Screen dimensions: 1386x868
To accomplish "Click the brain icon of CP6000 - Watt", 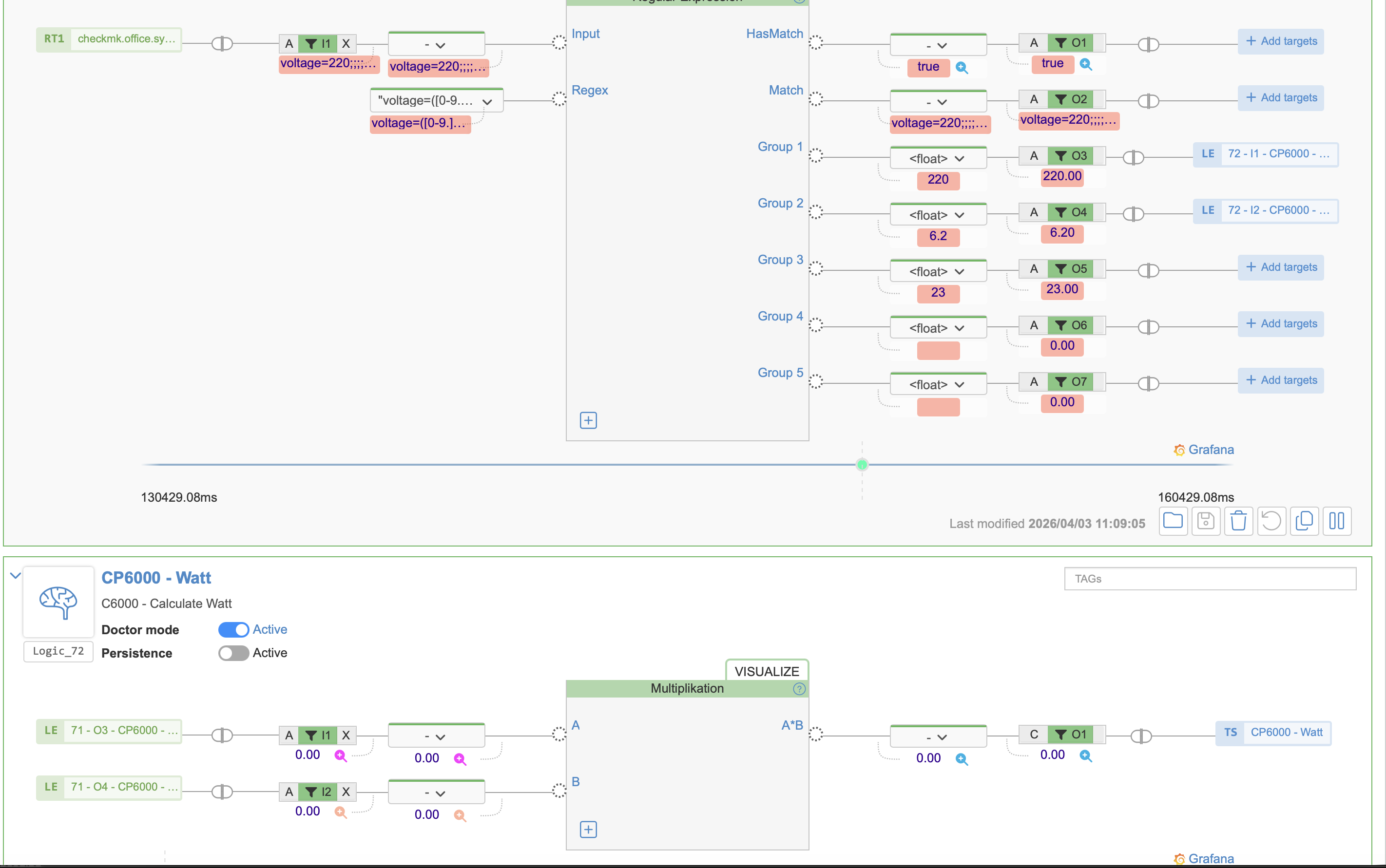I will point(58,602).
